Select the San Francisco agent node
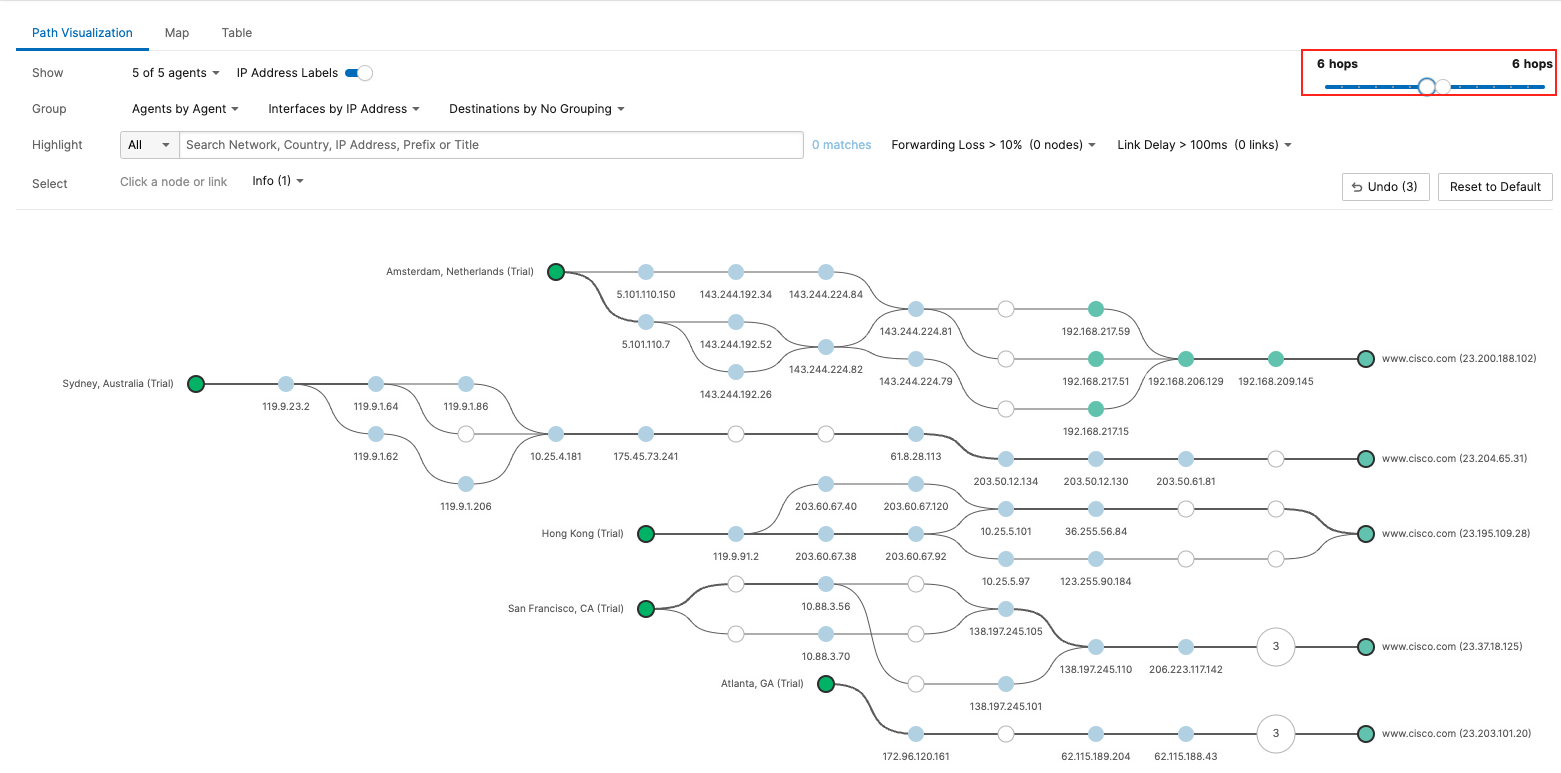The image size is (1561, 773). (646, 609)
